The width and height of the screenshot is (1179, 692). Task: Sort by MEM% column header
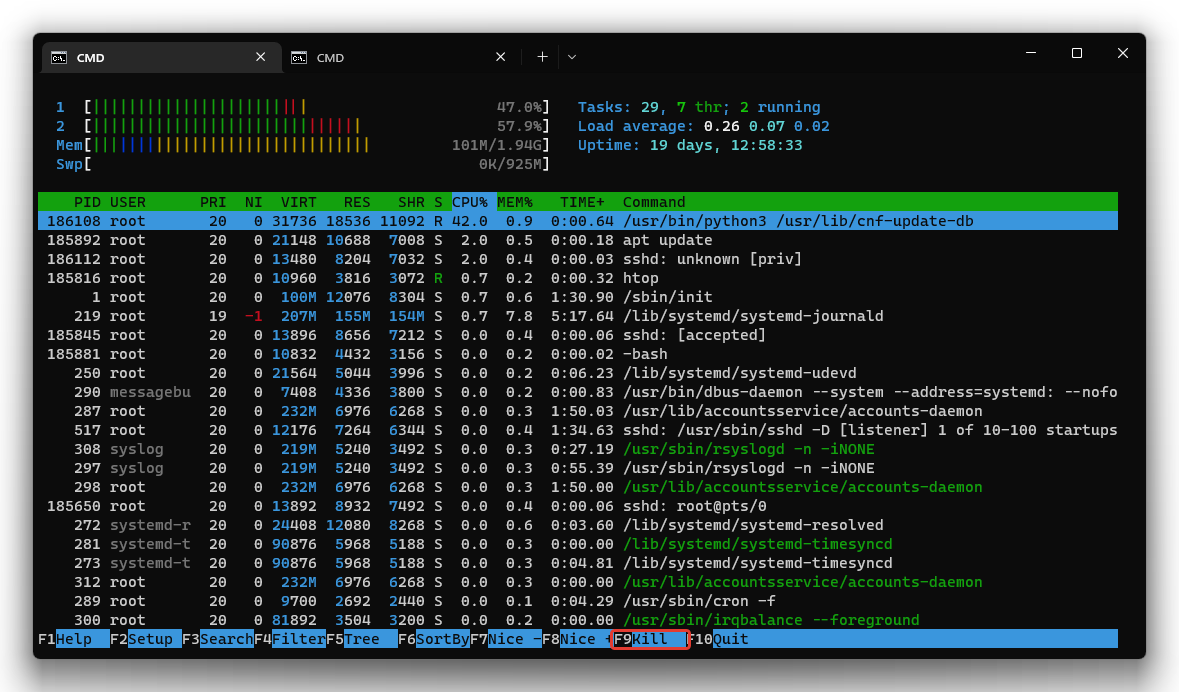515,202
